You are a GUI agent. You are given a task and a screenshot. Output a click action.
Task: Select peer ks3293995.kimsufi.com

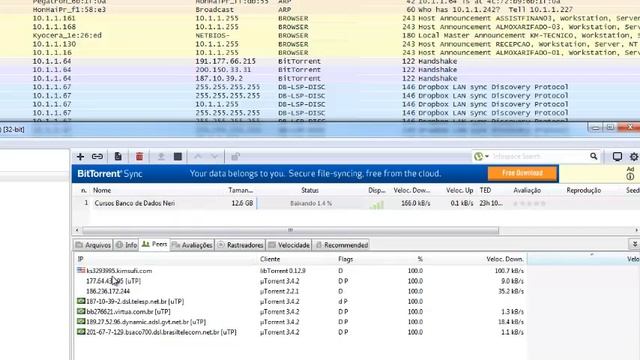point(119,271)
